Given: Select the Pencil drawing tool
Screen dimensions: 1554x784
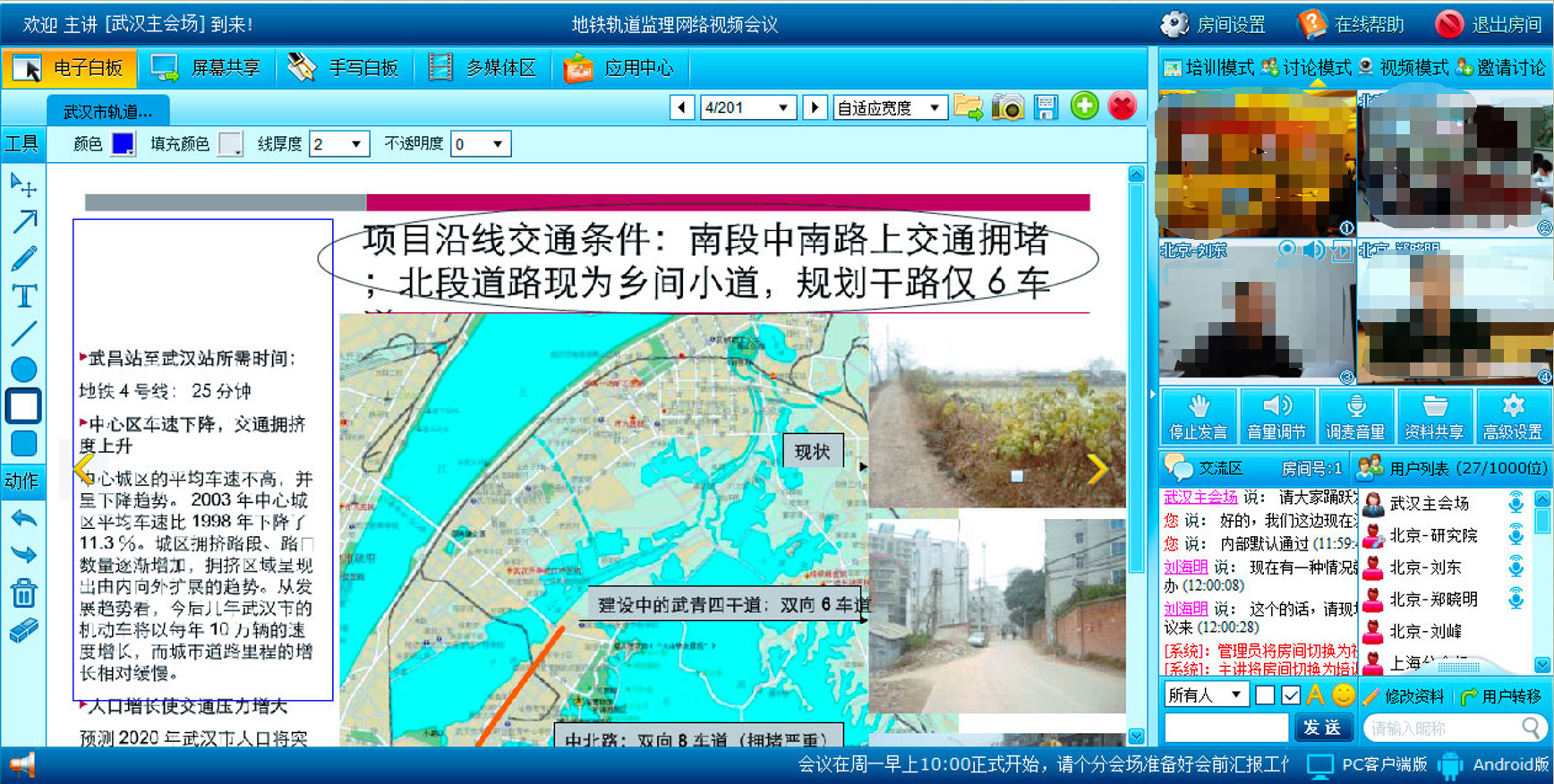Looking at the screenshot, I should [24, 260].
